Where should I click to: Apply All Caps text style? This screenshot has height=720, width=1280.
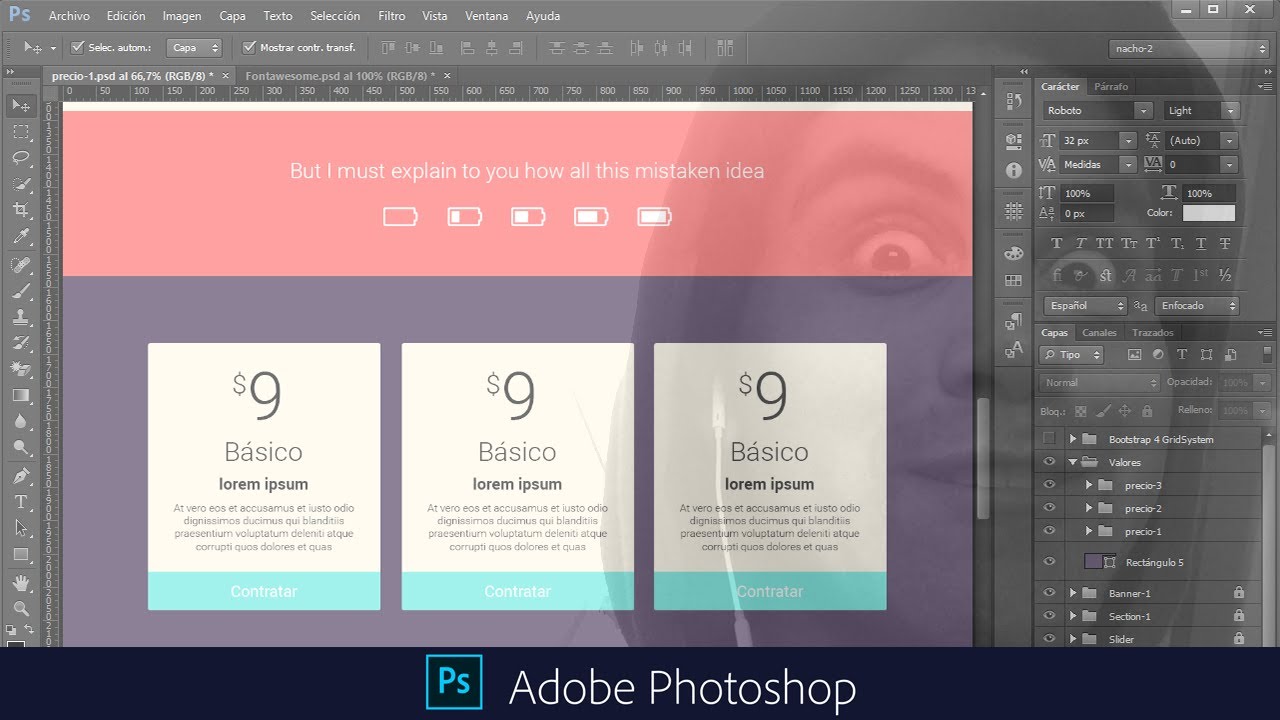[1105, 243]
